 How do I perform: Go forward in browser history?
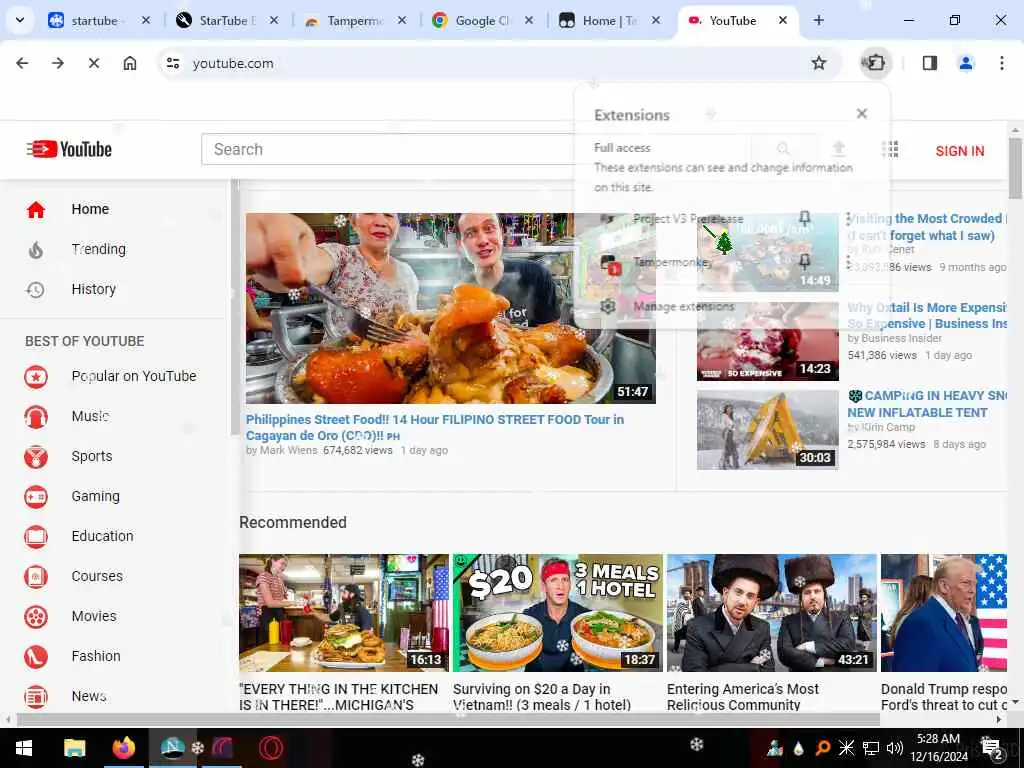pyautogui.click(x=58, y=63)
